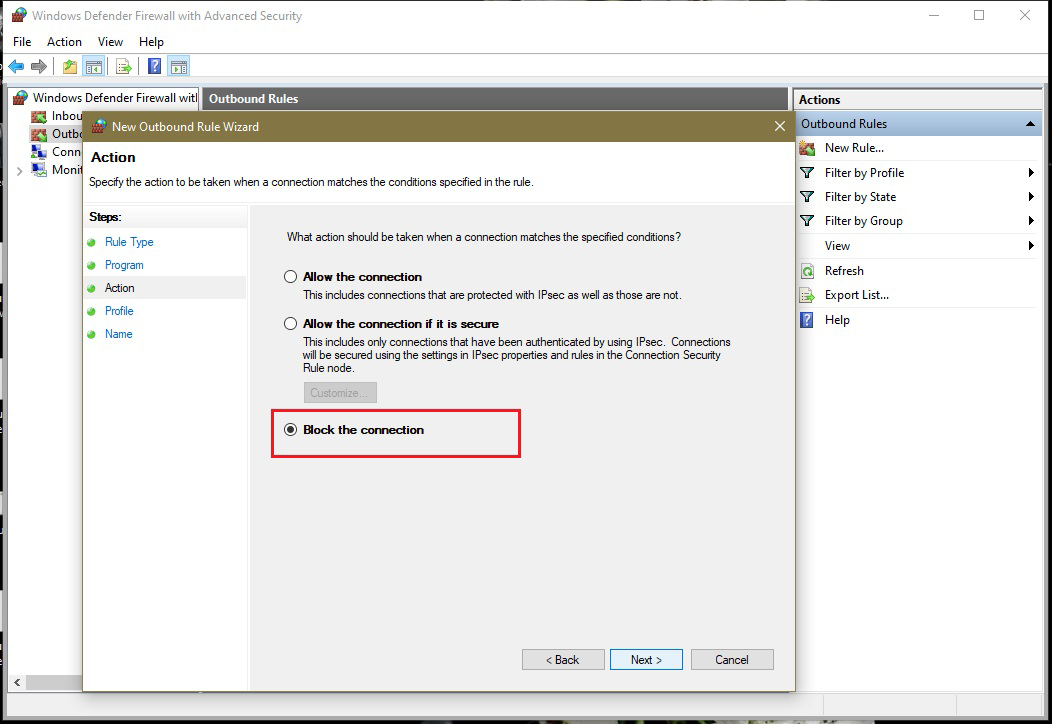Maximize the firewall main window

coord(979,15)
